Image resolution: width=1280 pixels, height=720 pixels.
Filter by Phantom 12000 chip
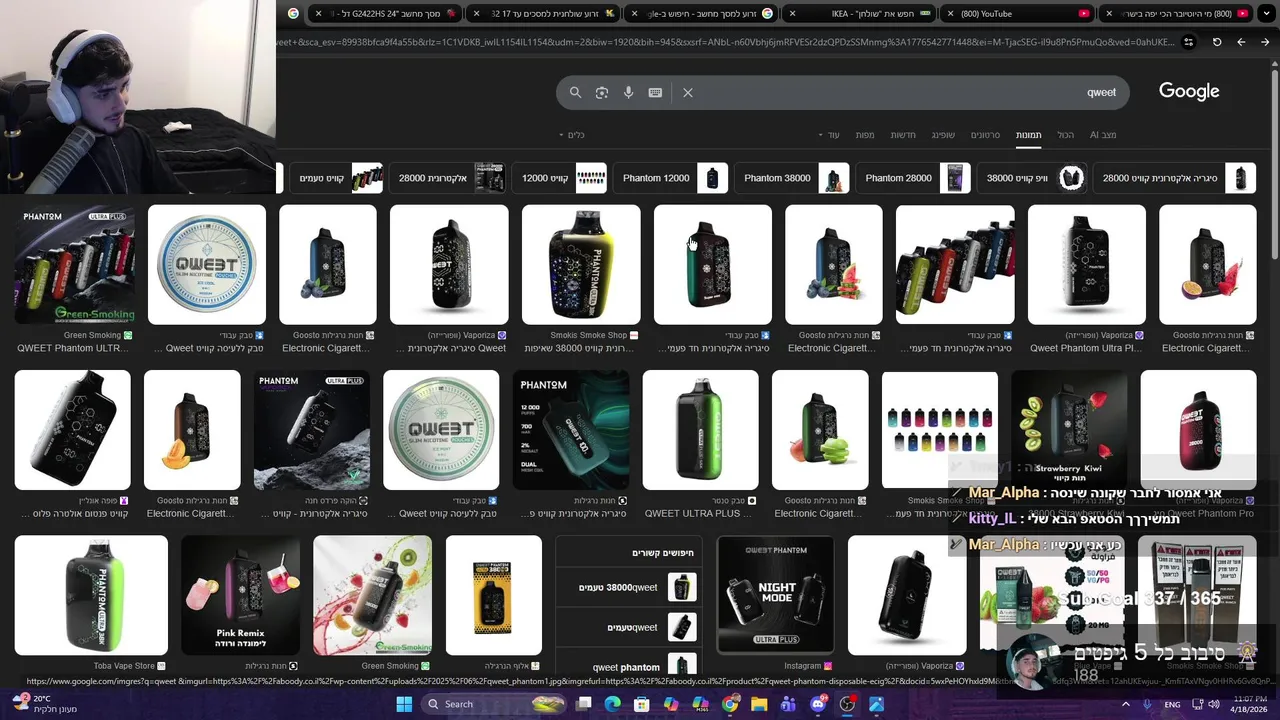670,178
